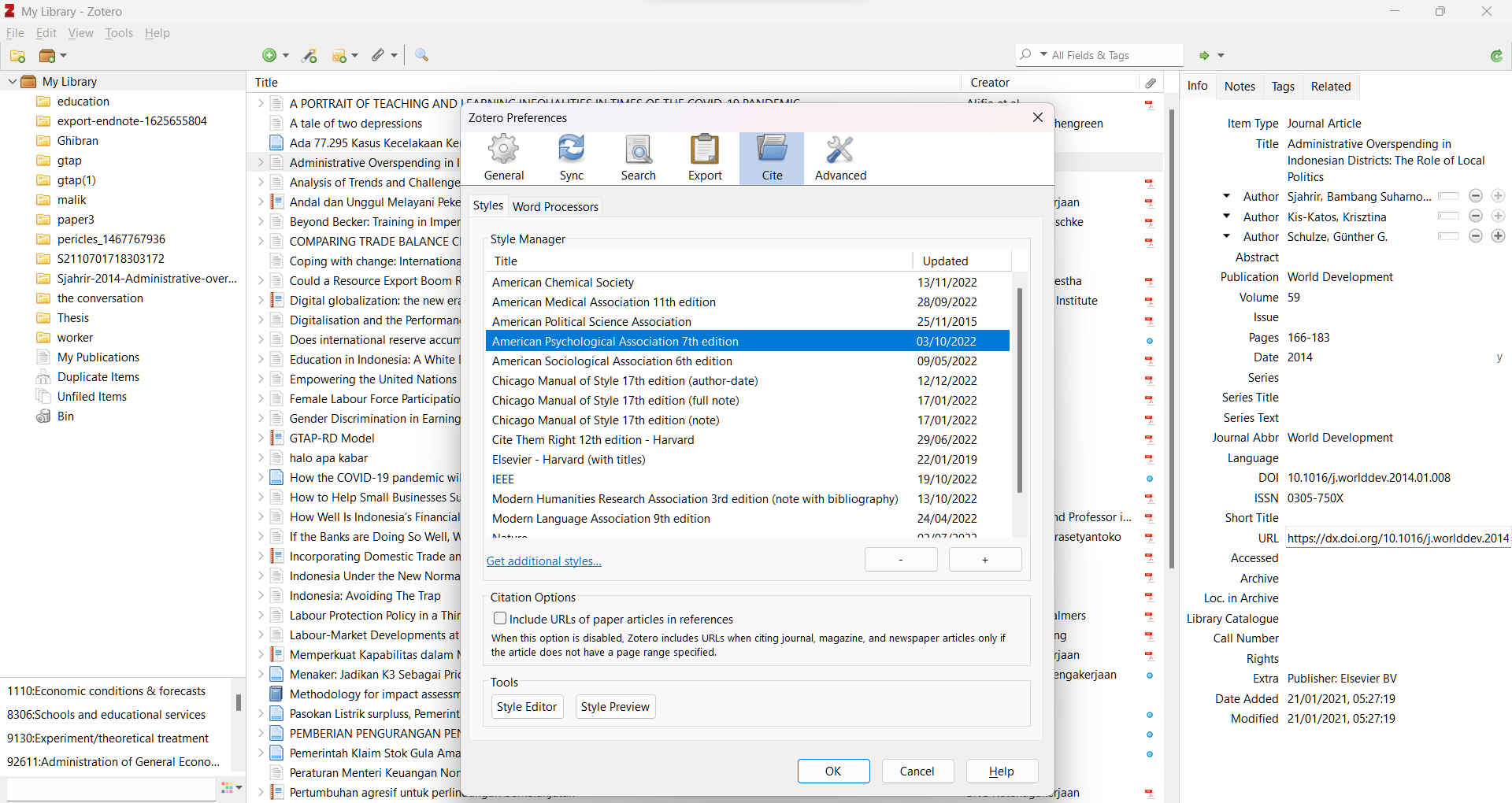This screenshot has height=803, width=1512.
Task: Click the Style Preview button
Action: (615, 707)
